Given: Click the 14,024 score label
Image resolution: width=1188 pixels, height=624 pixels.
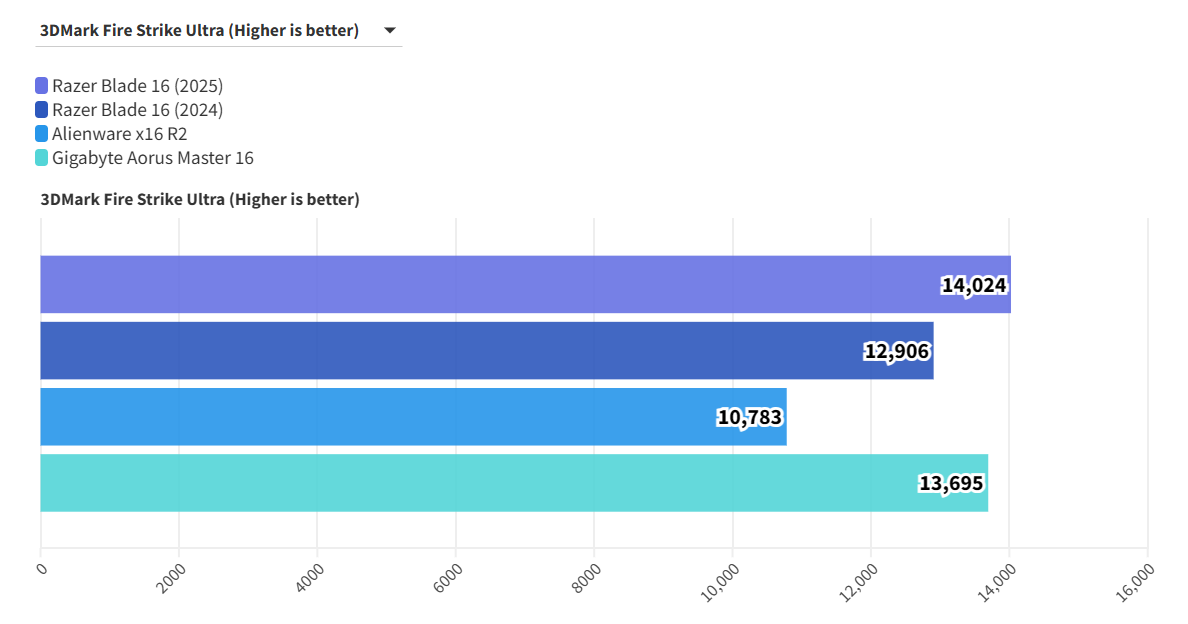Looking at the screenshot, I should [x=974, y=285].
